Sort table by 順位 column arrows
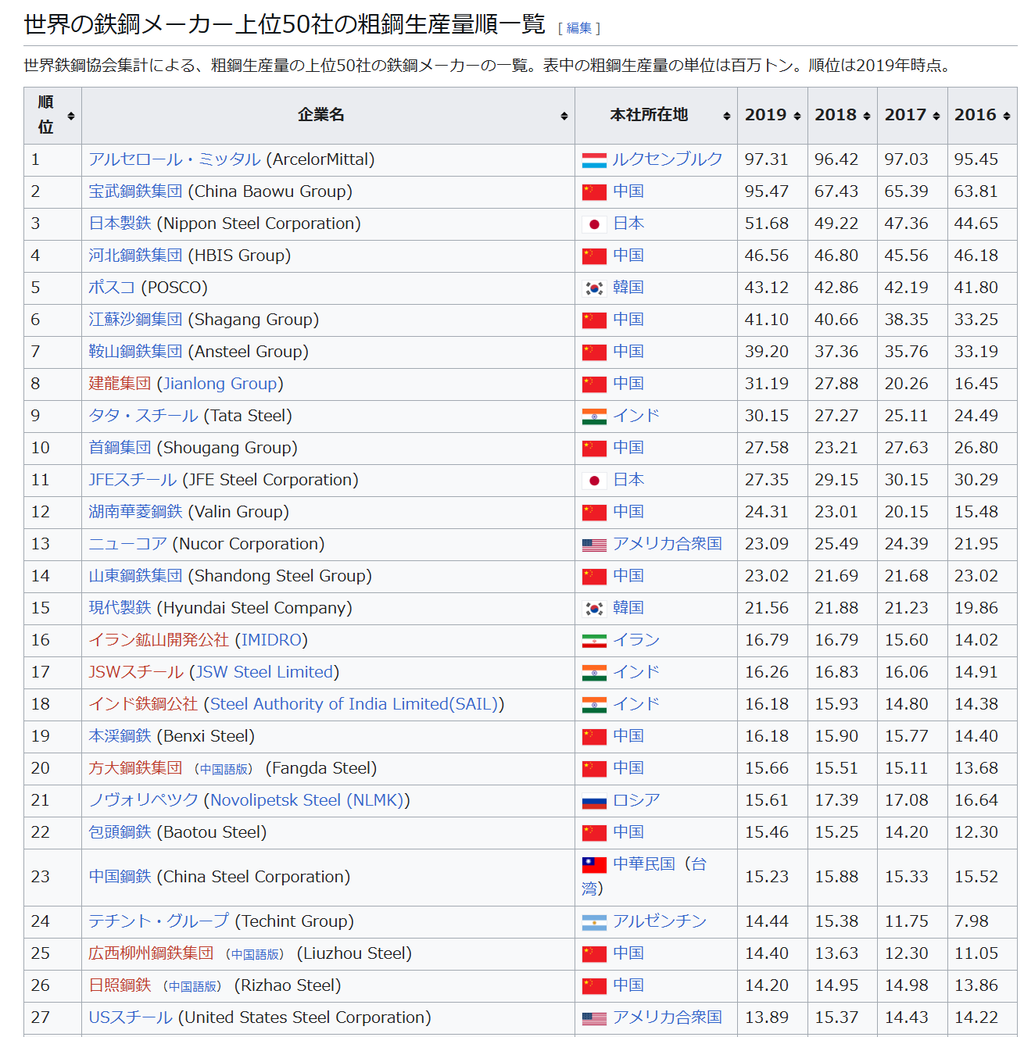Screen dimensions: 1024x1037 (x=71, y=116)
